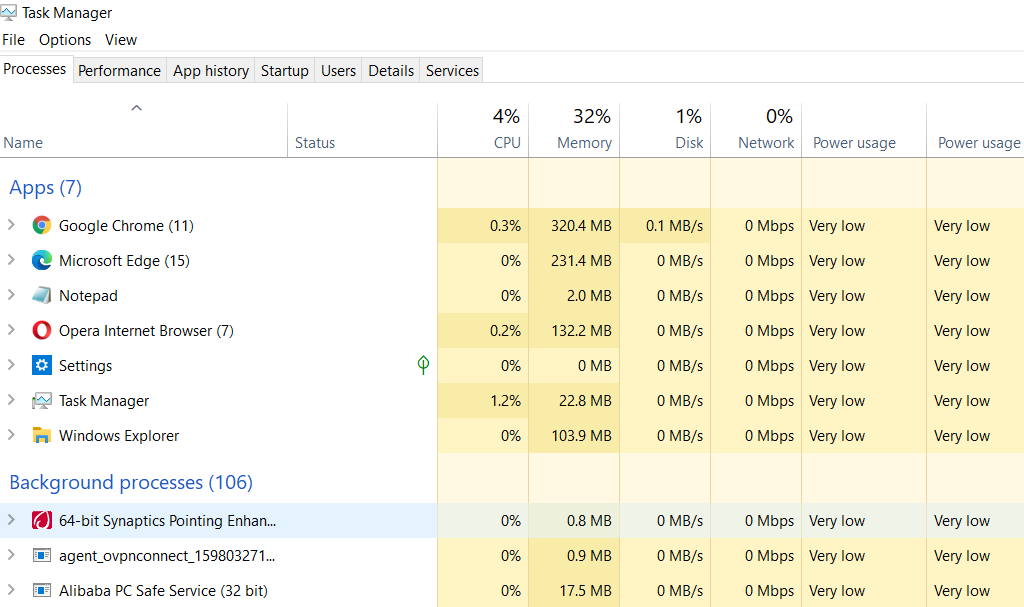Click Task Manager's 1.2% CPU value
The width and height of the screenshot is (1024, 607).
pyautogui.click(x=505, y=401)
